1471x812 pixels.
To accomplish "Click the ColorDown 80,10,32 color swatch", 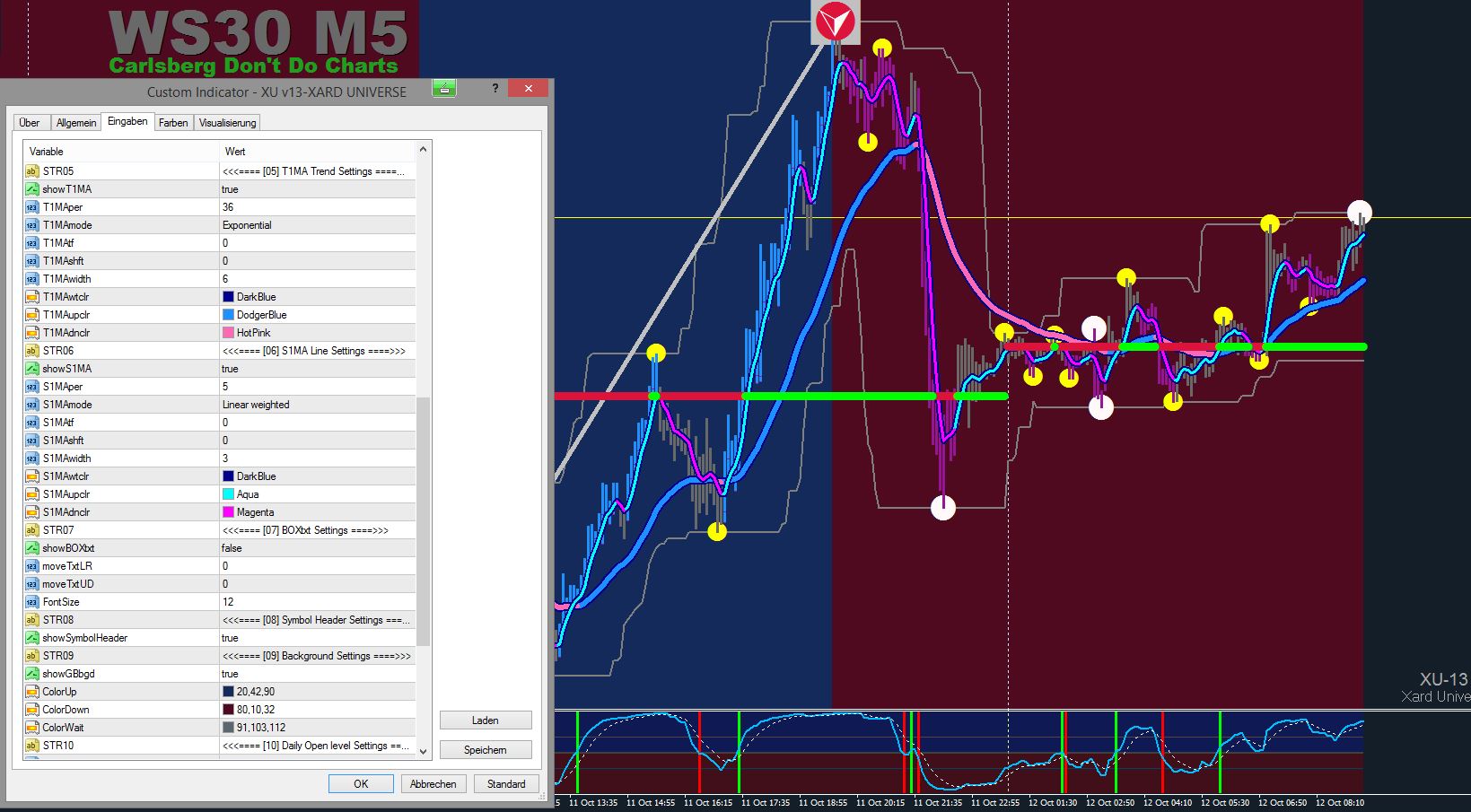I will tap(228, 710).
